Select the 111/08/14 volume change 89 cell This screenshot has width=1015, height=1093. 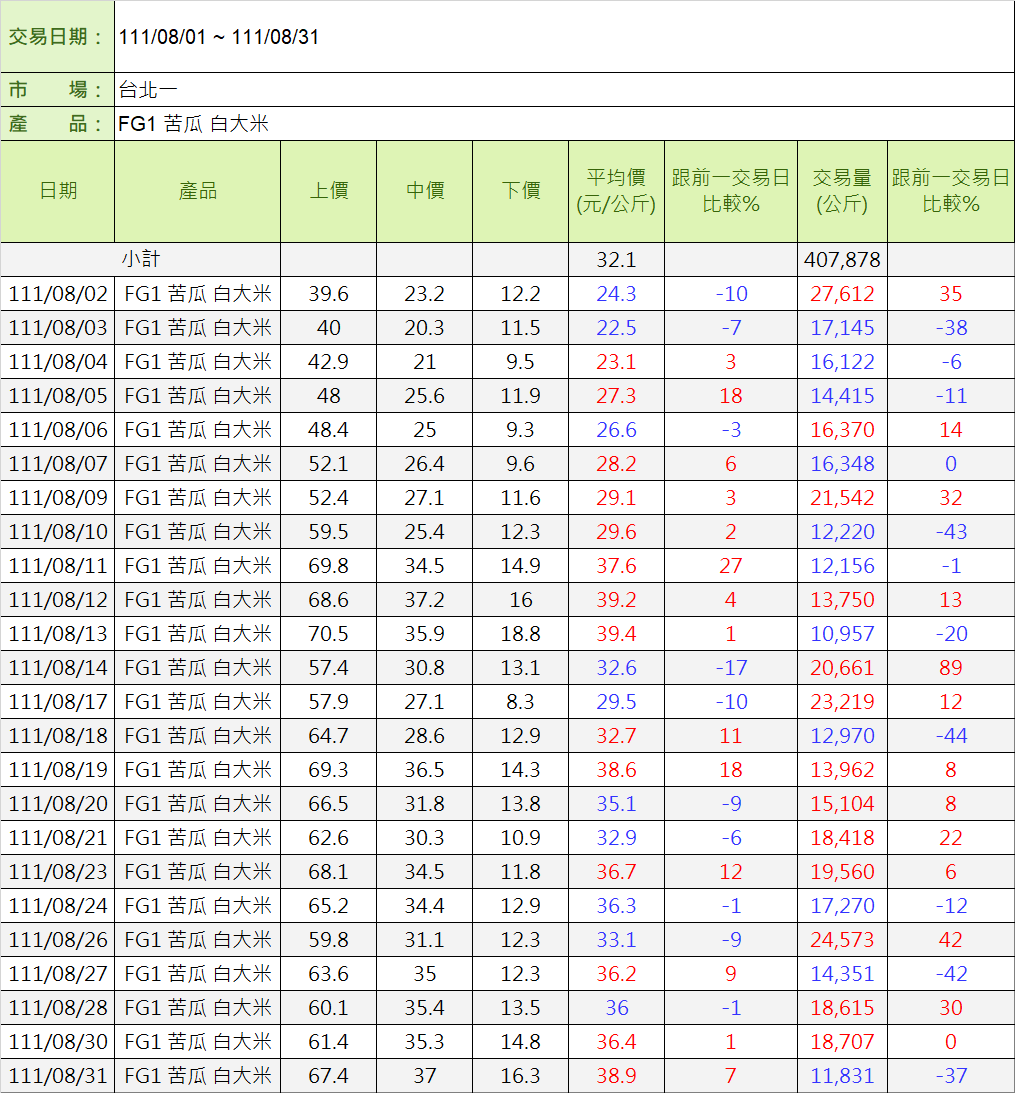(x=950, y=668)
